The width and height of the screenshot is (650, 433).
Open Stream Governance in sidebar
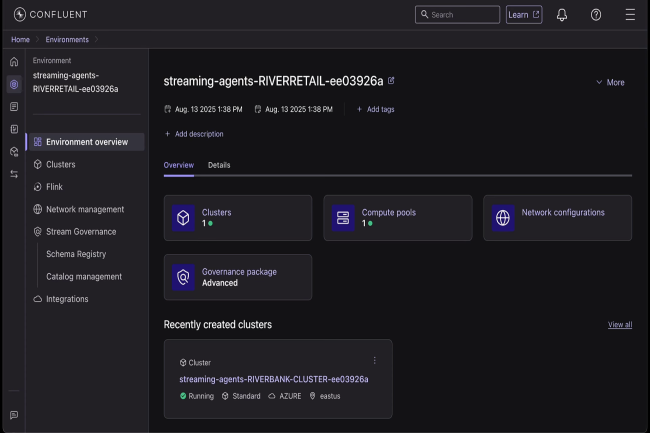click(x=81, y=232)
